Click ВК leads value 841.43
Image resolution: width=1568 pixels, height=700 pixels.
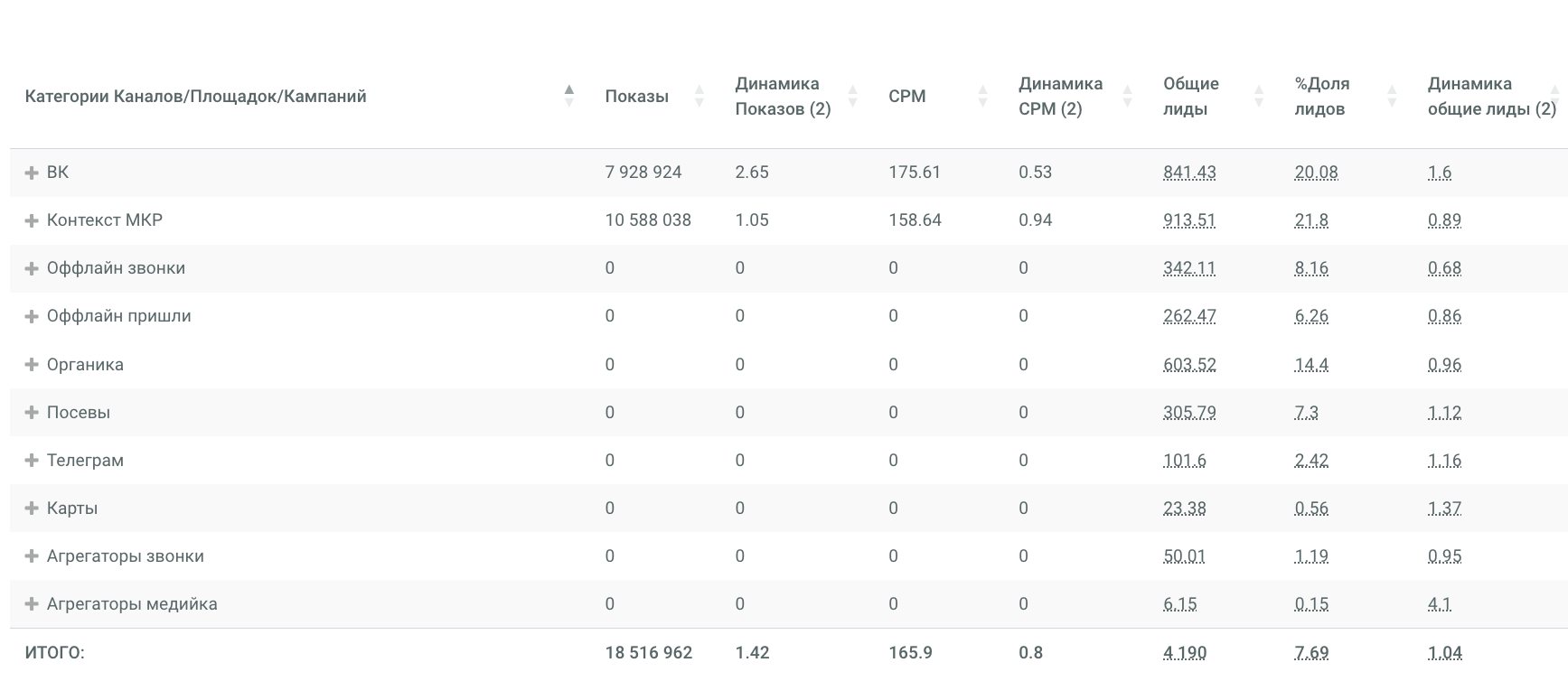[x=1189, y=173]
